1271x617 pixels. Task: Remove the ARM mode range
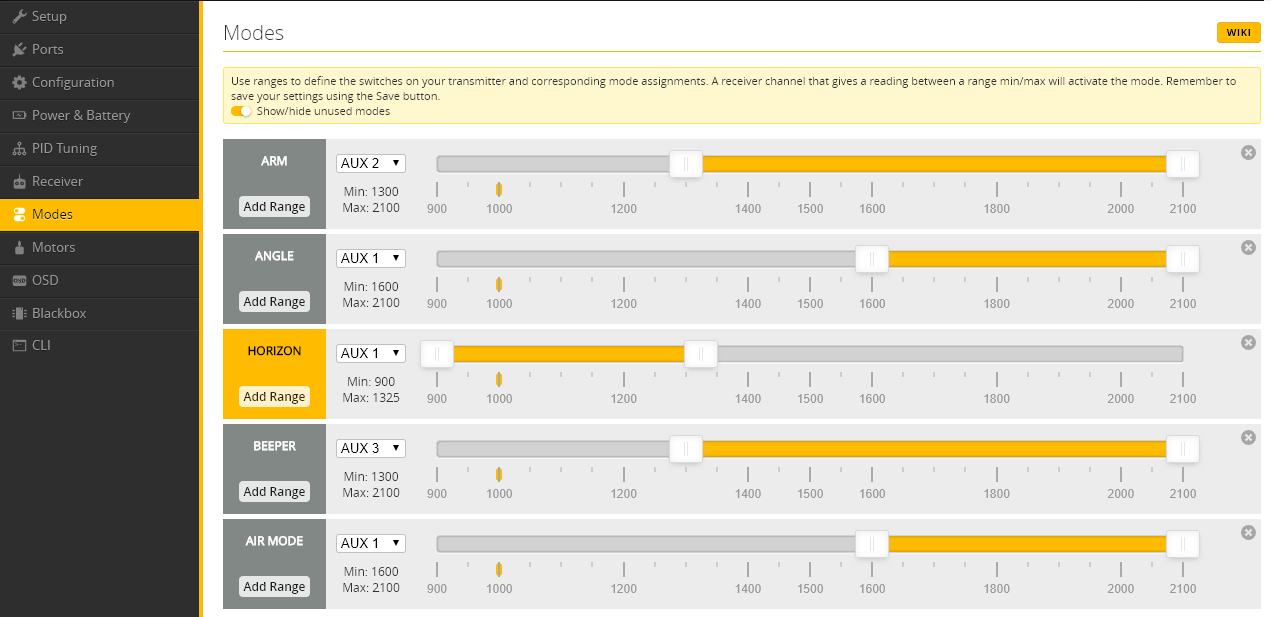coord(1248,152)
